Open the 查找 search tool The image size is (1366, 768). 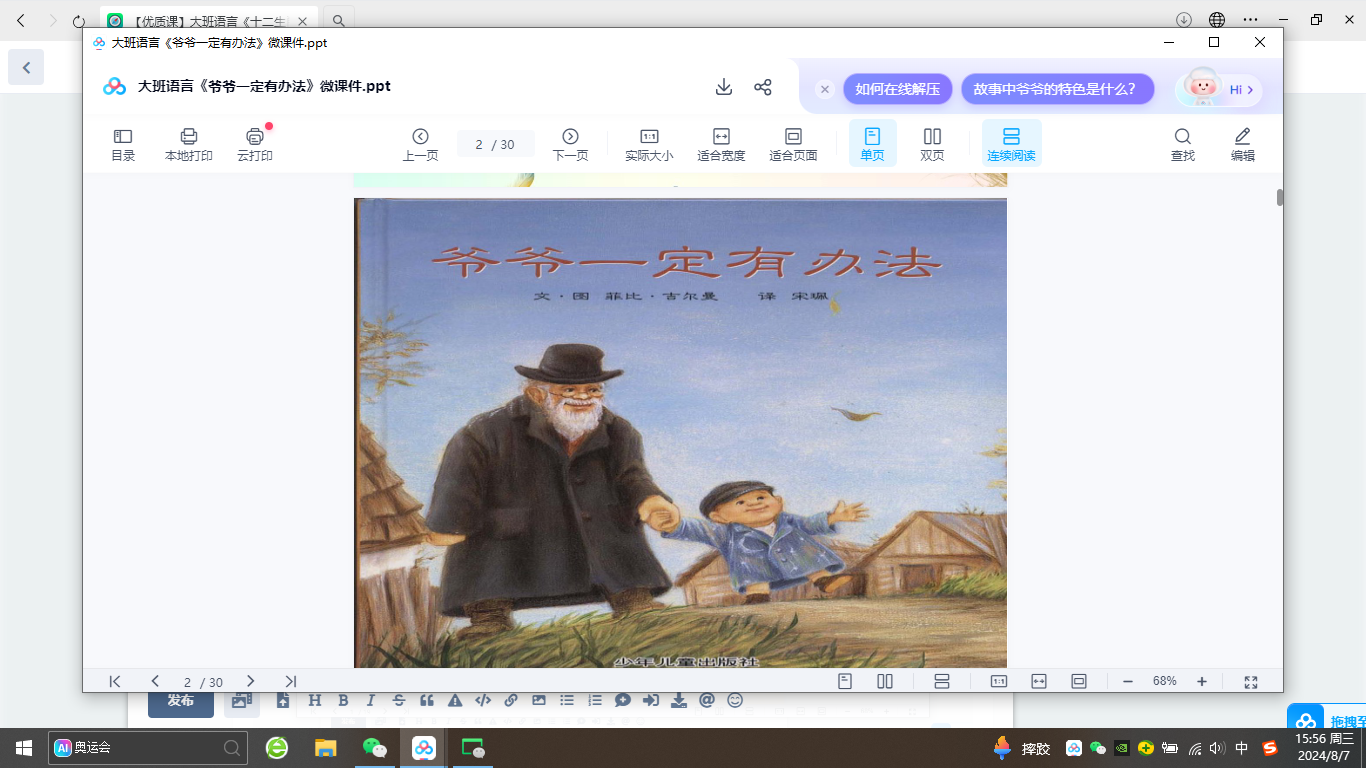[x=1183, y=145]
